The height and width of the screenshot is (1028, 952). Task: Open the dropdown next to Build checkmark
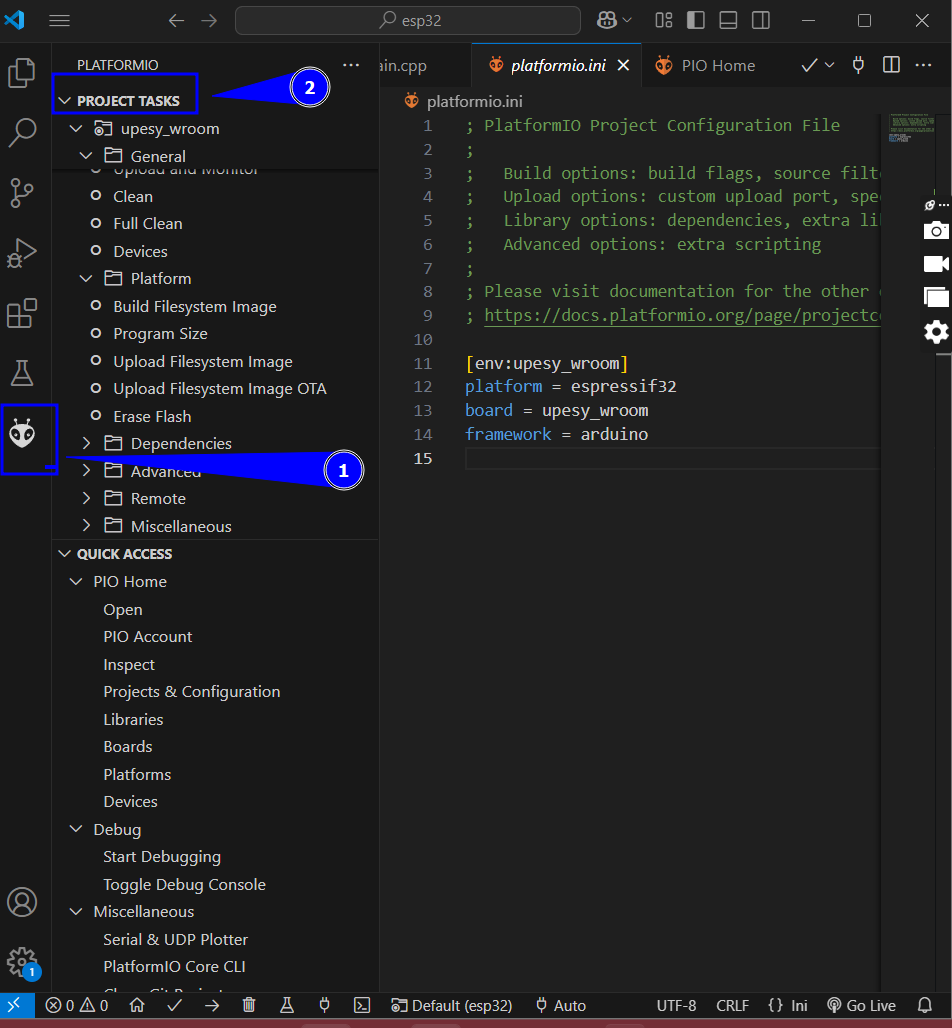pos(829,65)
